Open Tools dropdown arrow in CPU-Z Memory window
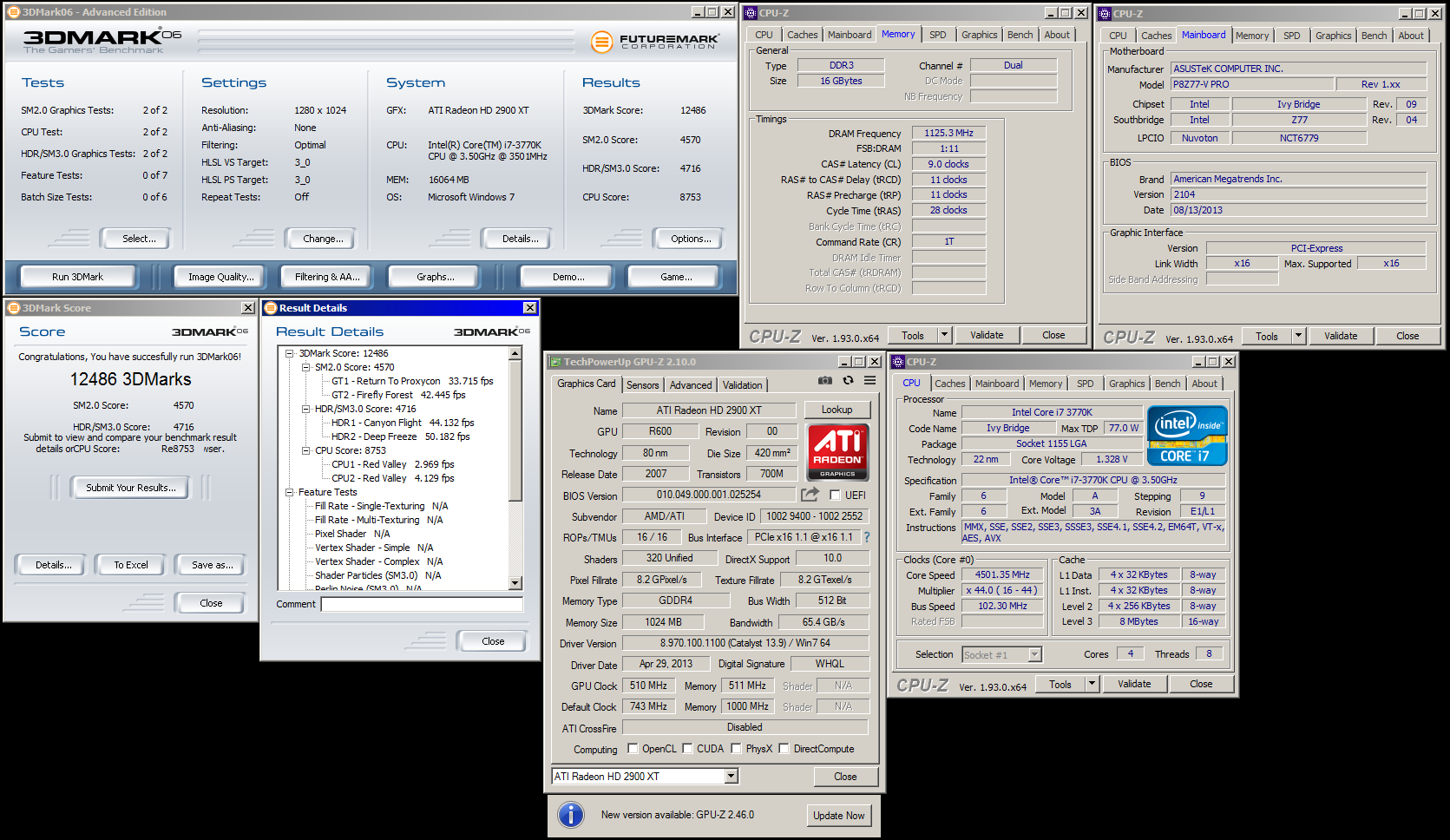This screenshot has width=1450, height=840. click(945, 335)
